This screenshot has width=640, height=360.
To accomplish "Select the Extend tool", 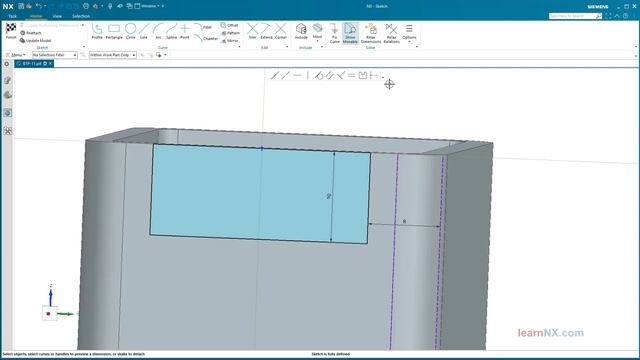I will [x=266, y=31].
